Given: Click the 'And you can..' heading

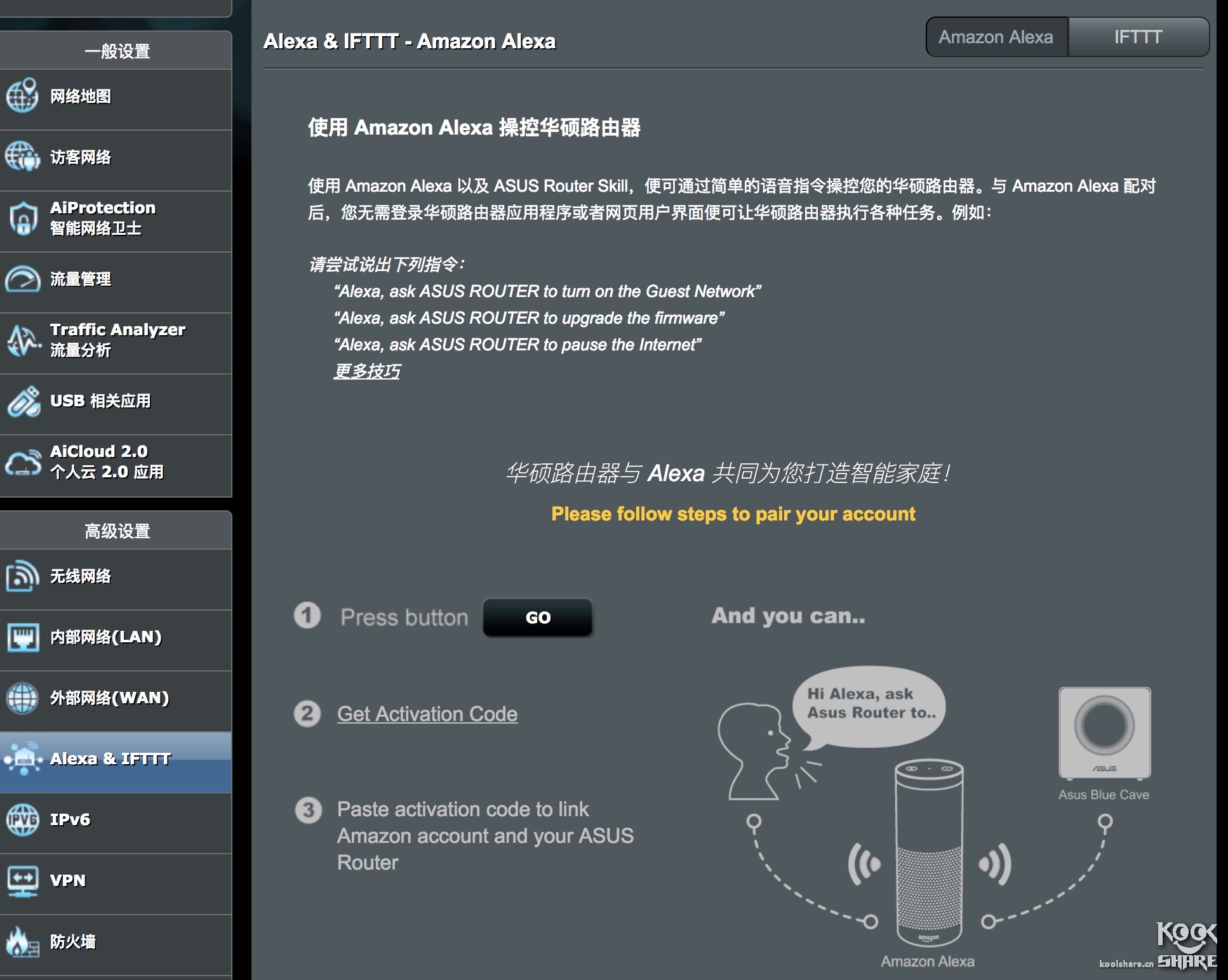Looking at the screenshot, I should (x=788, y=616).
